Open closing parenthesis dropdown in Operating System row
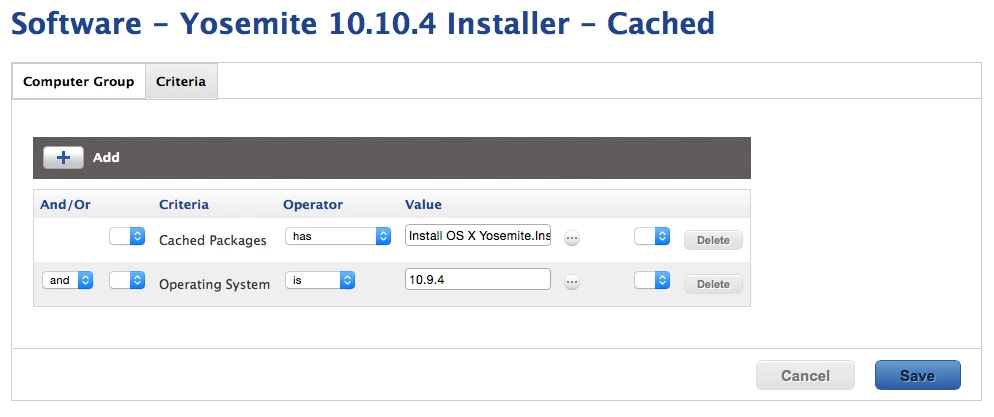This screenshot has width=994, height=417. coord(652,280)
